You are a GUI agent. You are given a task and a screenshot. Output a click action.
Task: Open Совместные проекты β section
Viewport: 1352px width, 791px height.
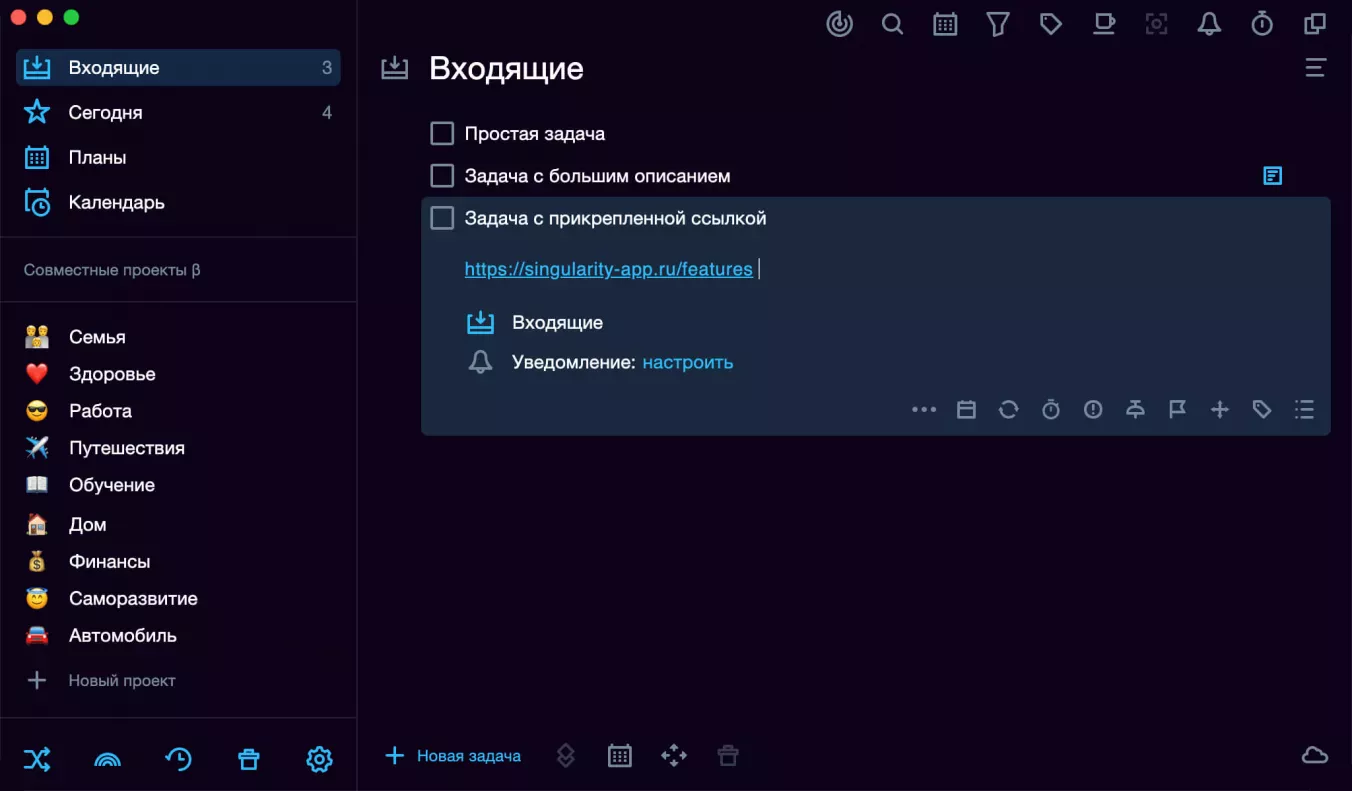click(x=112, y=270)
